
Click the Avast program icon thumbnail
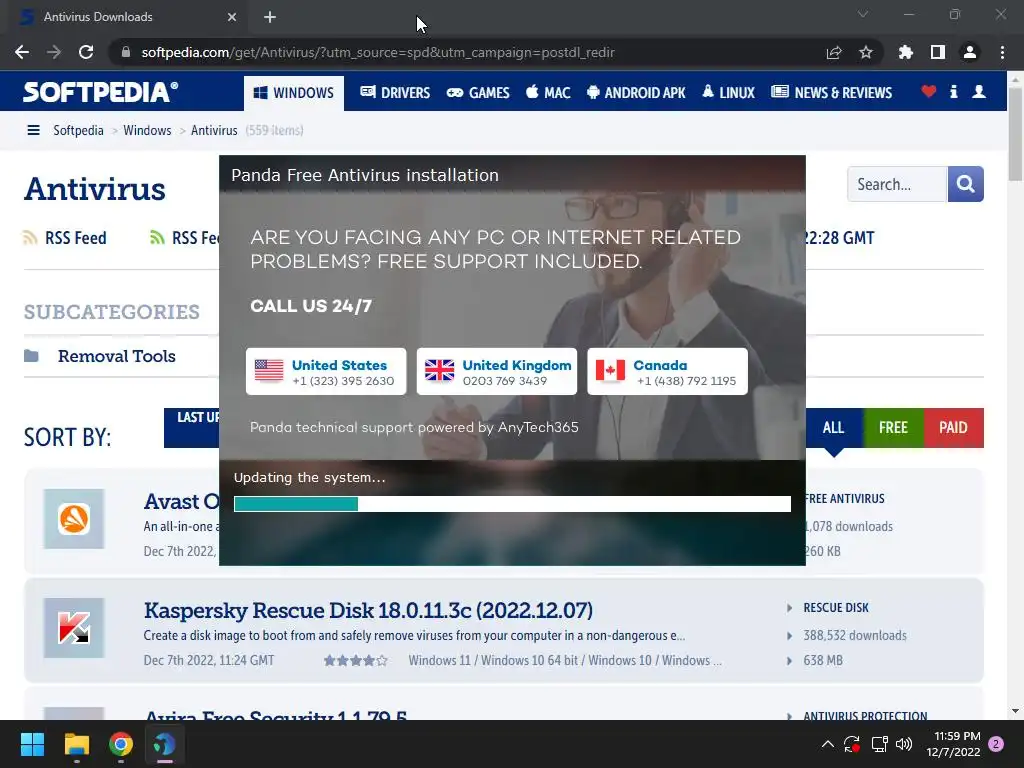74,519
